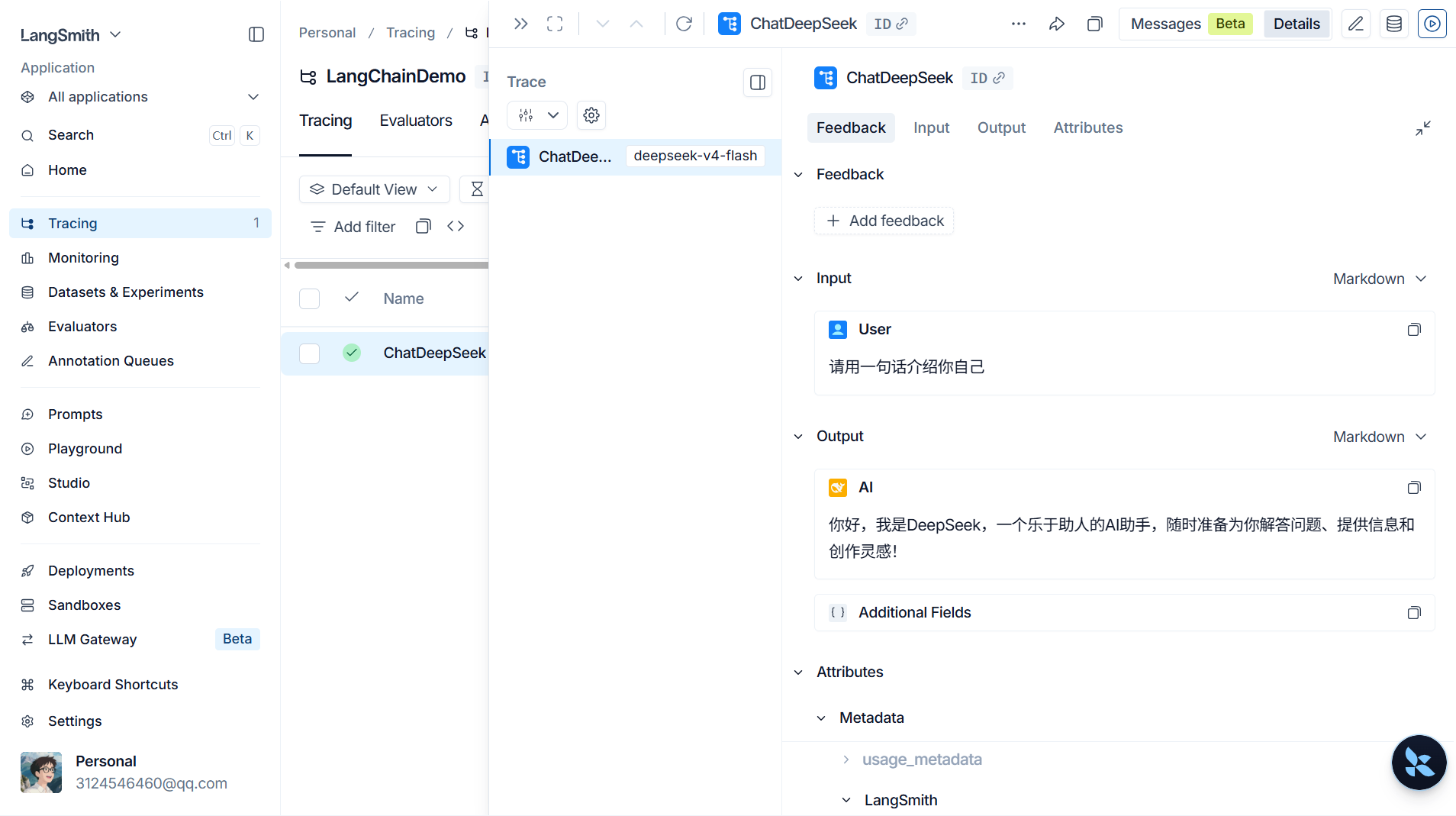
Task: Copy the Additional Fields content
Action: coord(1414,613)
